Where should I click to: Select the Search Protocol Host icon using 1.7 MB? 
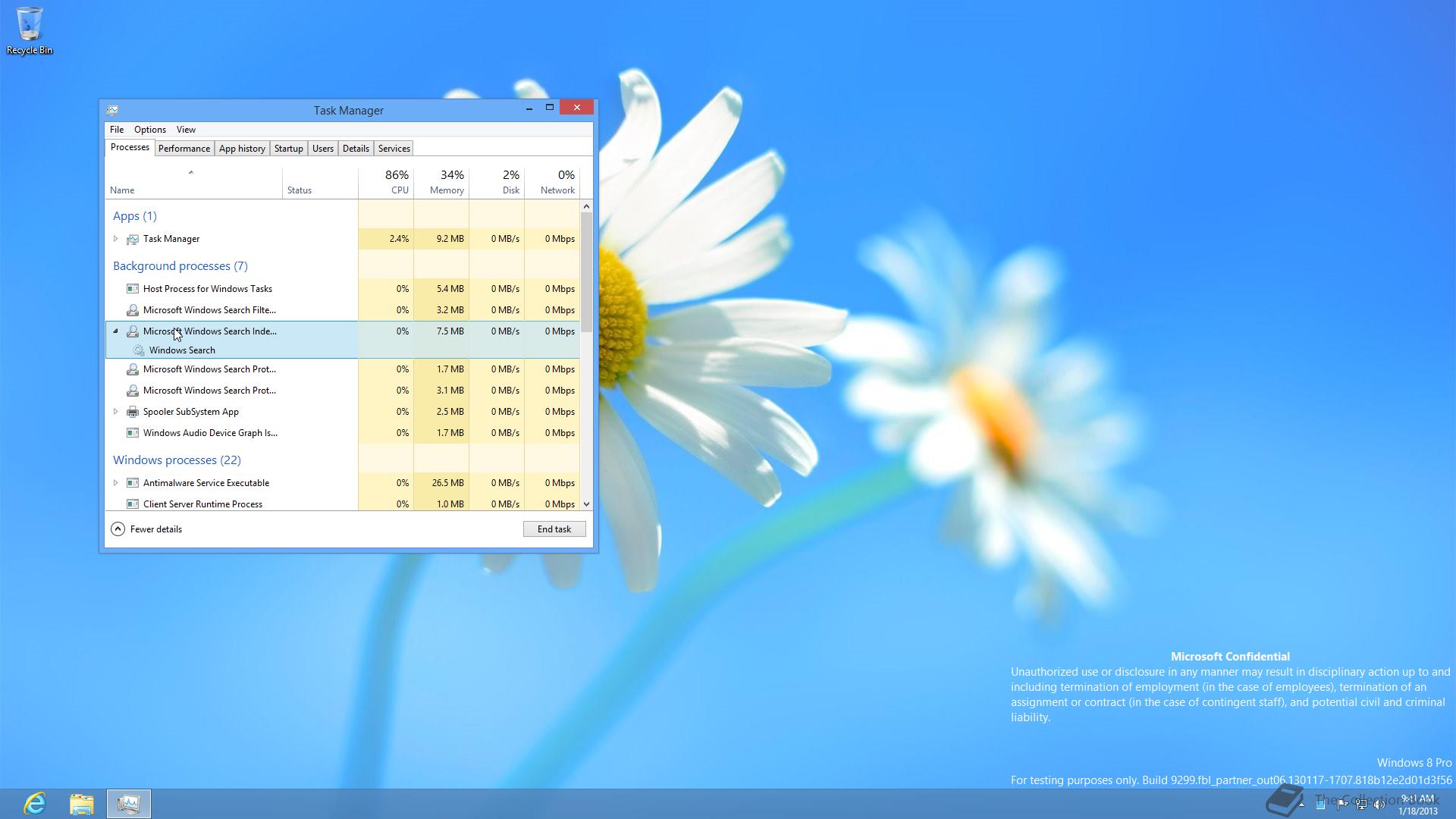133,369
